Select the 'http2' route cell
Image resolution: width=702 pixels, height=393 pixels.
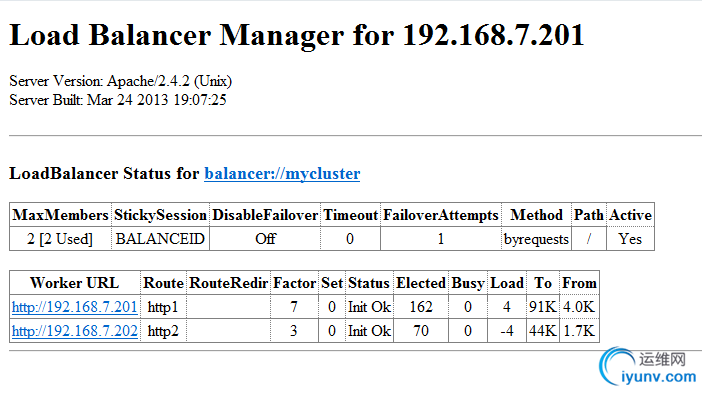point(163,331)
